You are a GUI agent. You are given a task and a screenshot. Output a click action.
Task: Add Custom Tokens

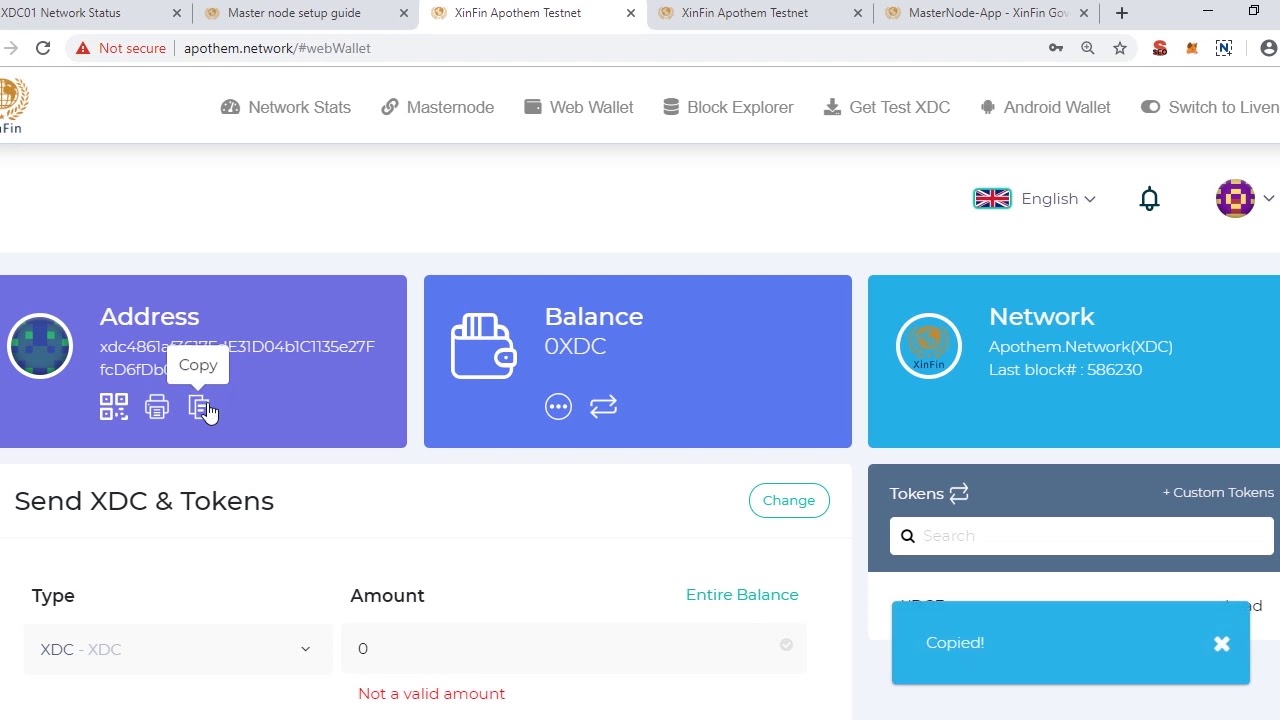point(1218,492)
